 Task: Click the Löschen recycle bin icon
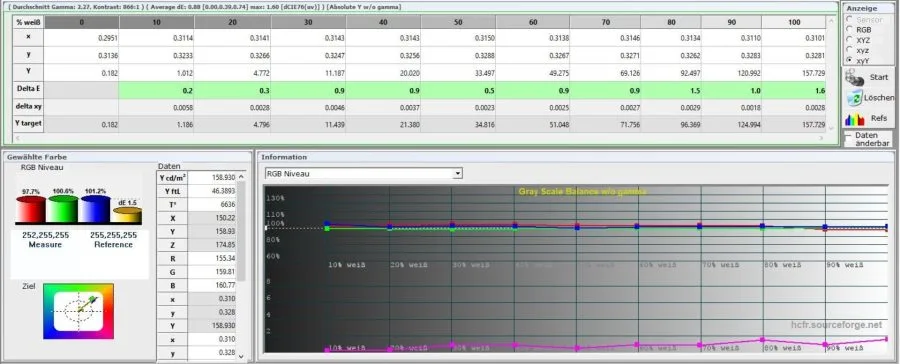(855, 98)
